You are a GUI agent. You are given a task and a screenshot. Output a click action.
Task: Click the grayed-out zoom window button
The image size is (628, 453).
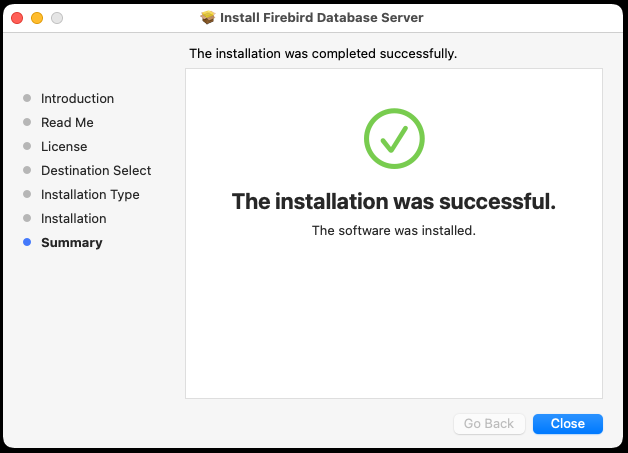point(57,18)
